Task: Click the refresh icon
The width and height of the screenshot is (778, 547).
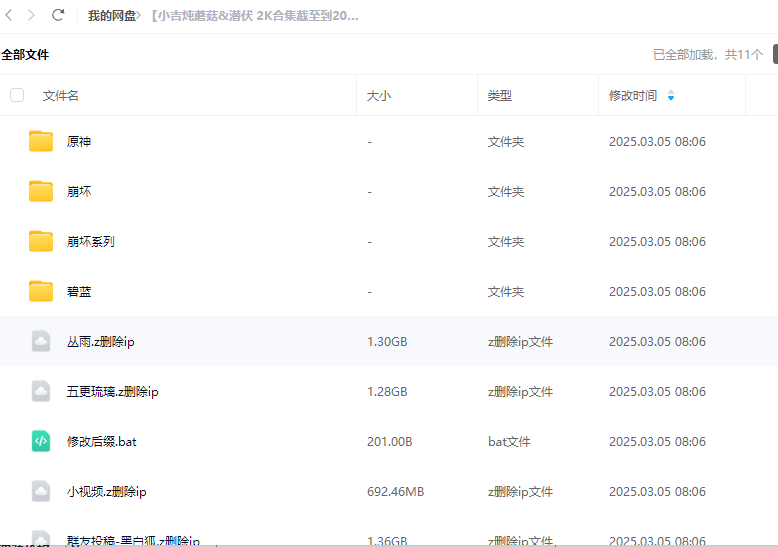Action: [58, 15]
